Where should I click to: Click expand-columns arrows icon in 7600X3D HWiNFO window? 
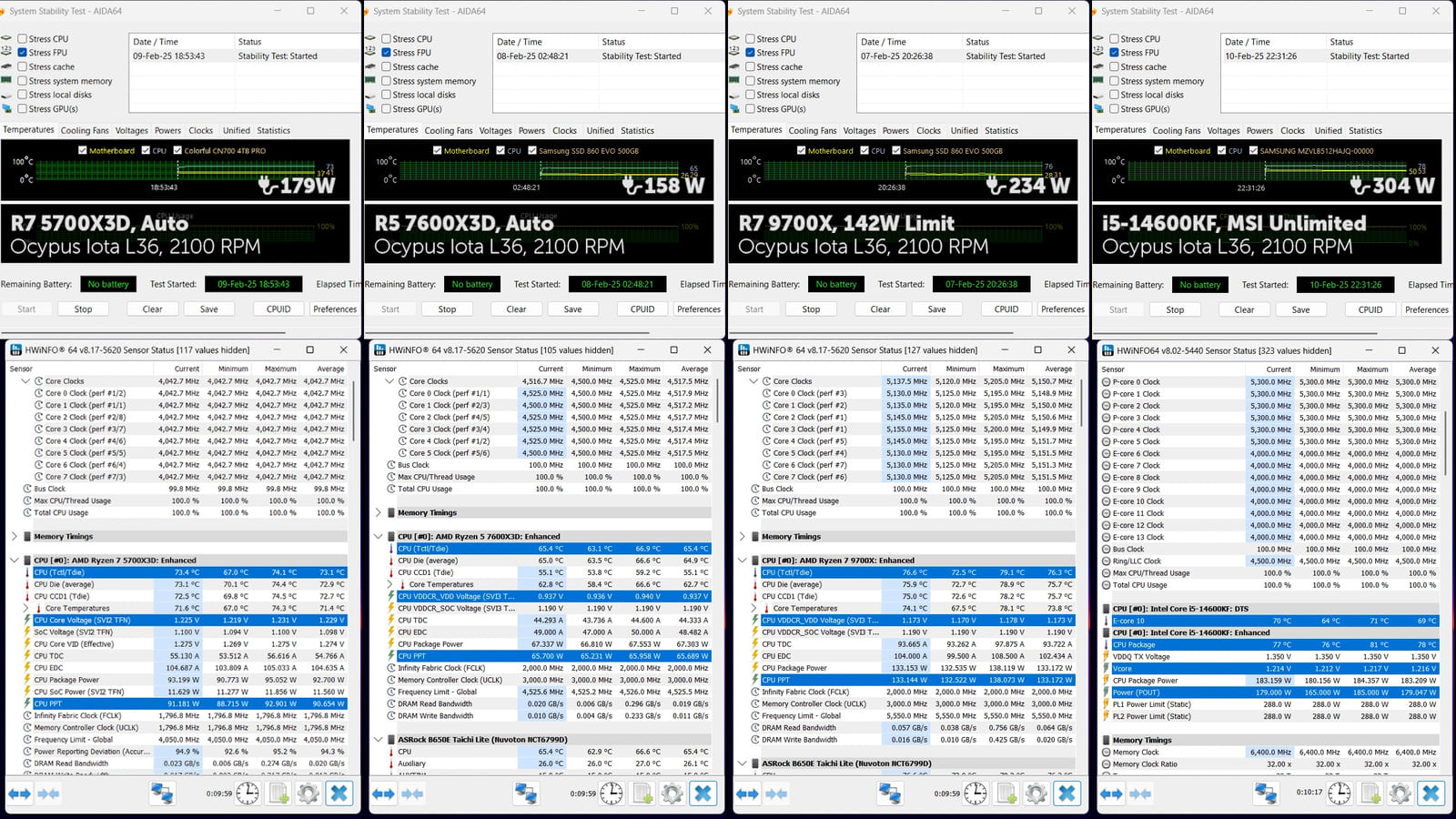pyautogui.click(x=383, y=794)
